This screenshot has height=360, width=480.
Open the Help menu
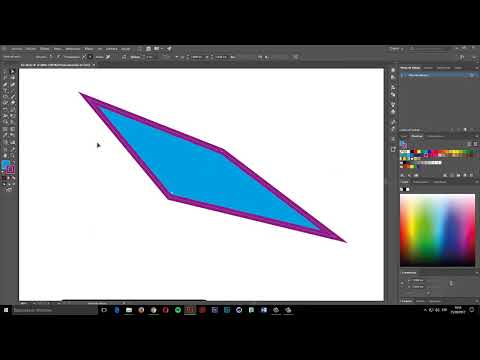(x=125, y=49)
